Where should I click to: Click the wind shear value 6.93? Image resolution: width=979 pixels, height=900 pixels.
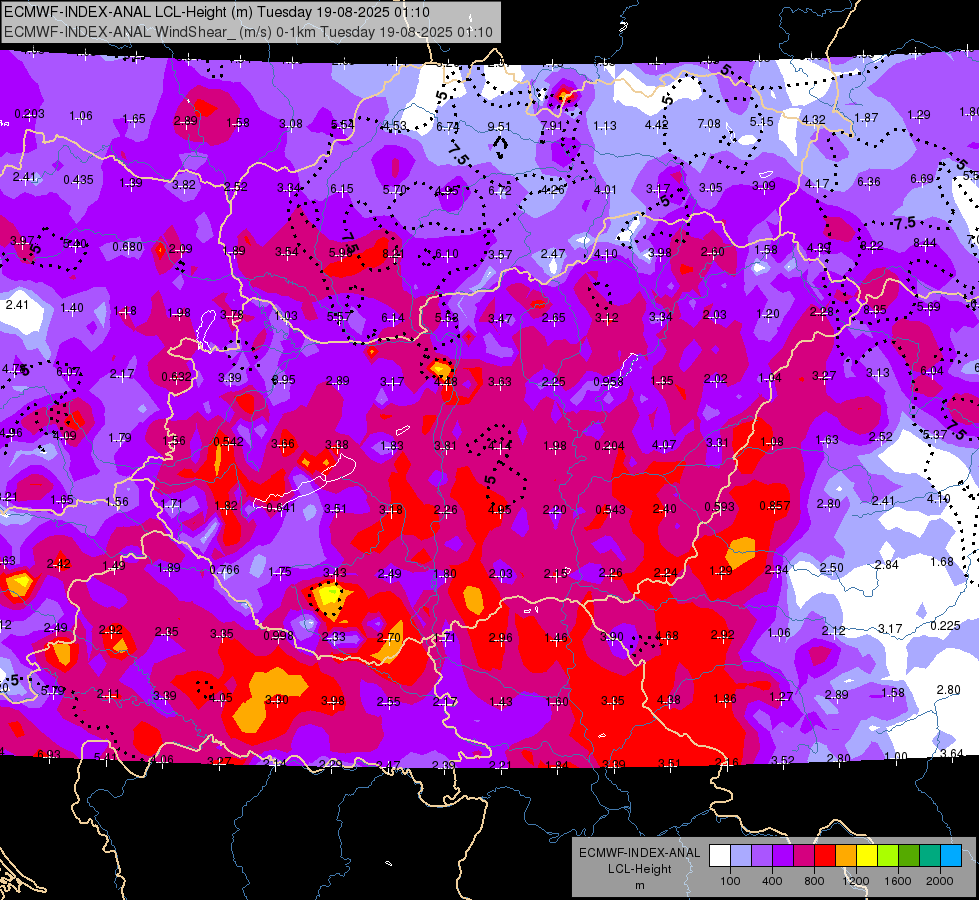[x=49, y=754]
